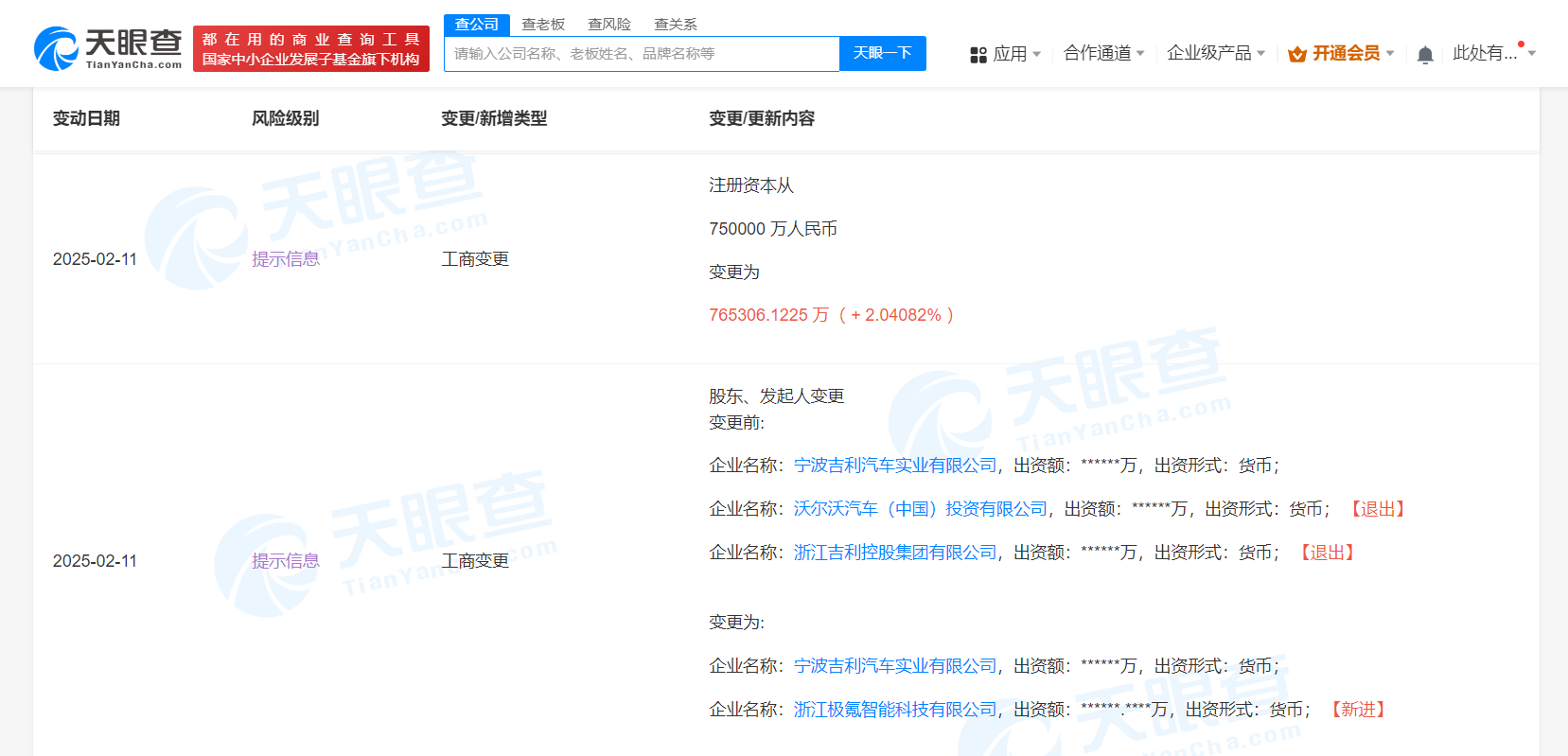Expand the 应用 dropdown menu
The height and width of the screenshot is (756, 1568).
pos(1017,54)
